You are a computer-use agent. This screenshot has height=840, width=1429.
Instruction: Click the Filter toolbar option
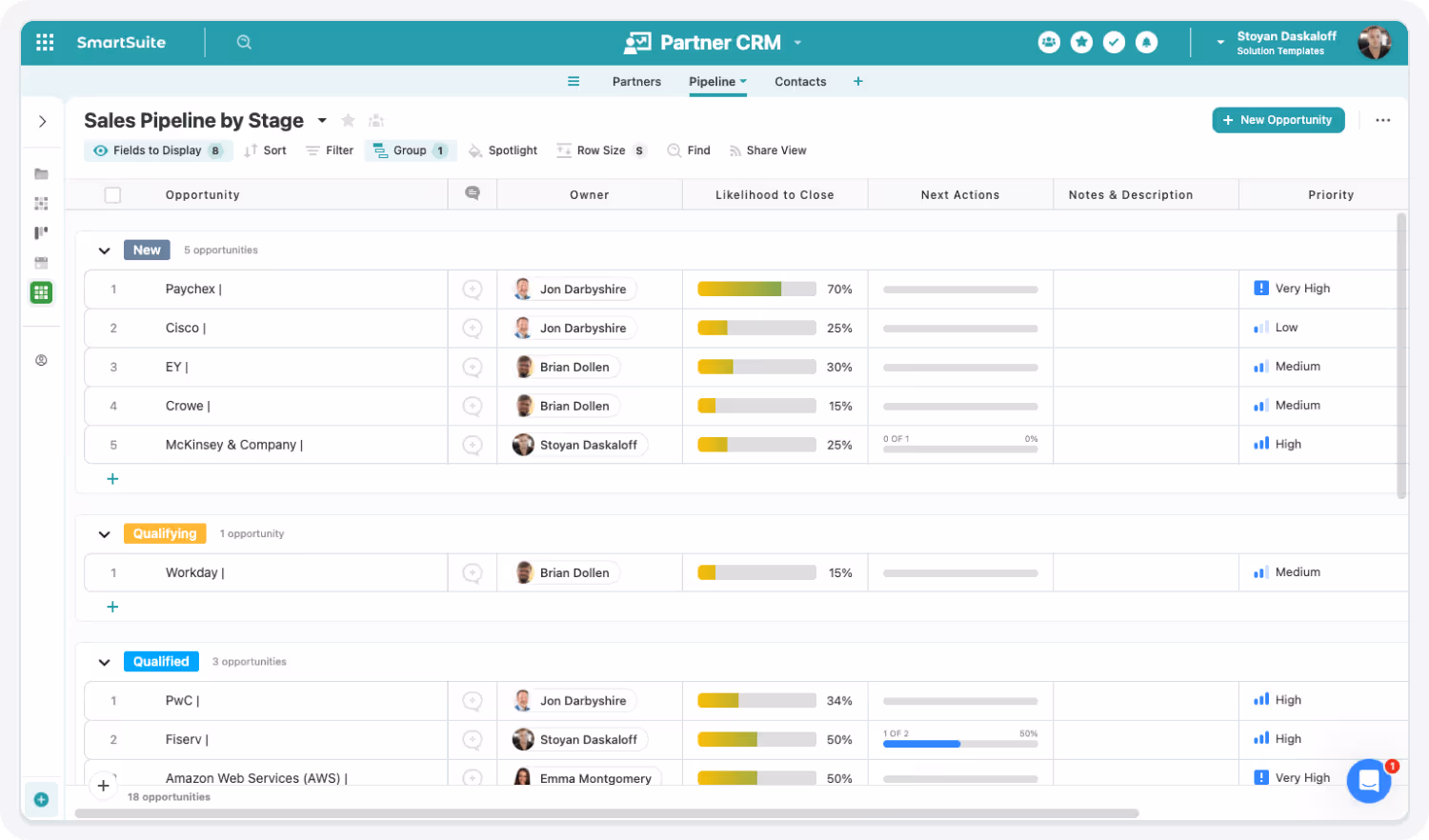(x=330, y=150)
